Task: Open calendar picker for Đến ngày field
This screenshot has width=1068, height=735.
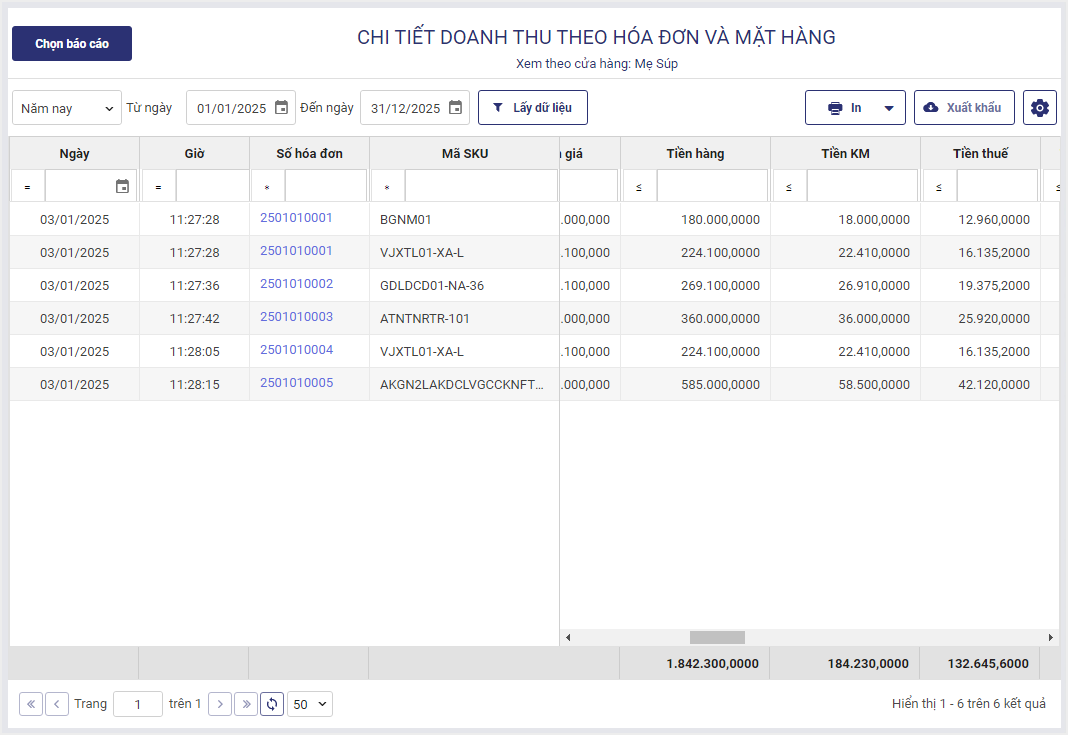Action: click(x=455, y=108)
